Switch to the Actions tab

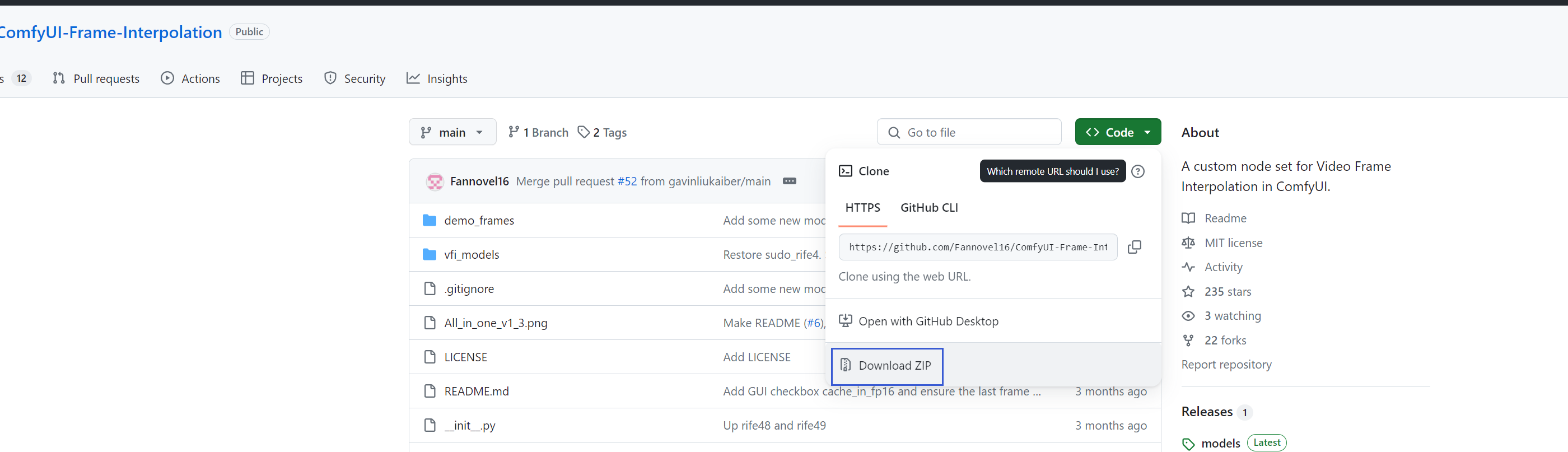point(190,78)
